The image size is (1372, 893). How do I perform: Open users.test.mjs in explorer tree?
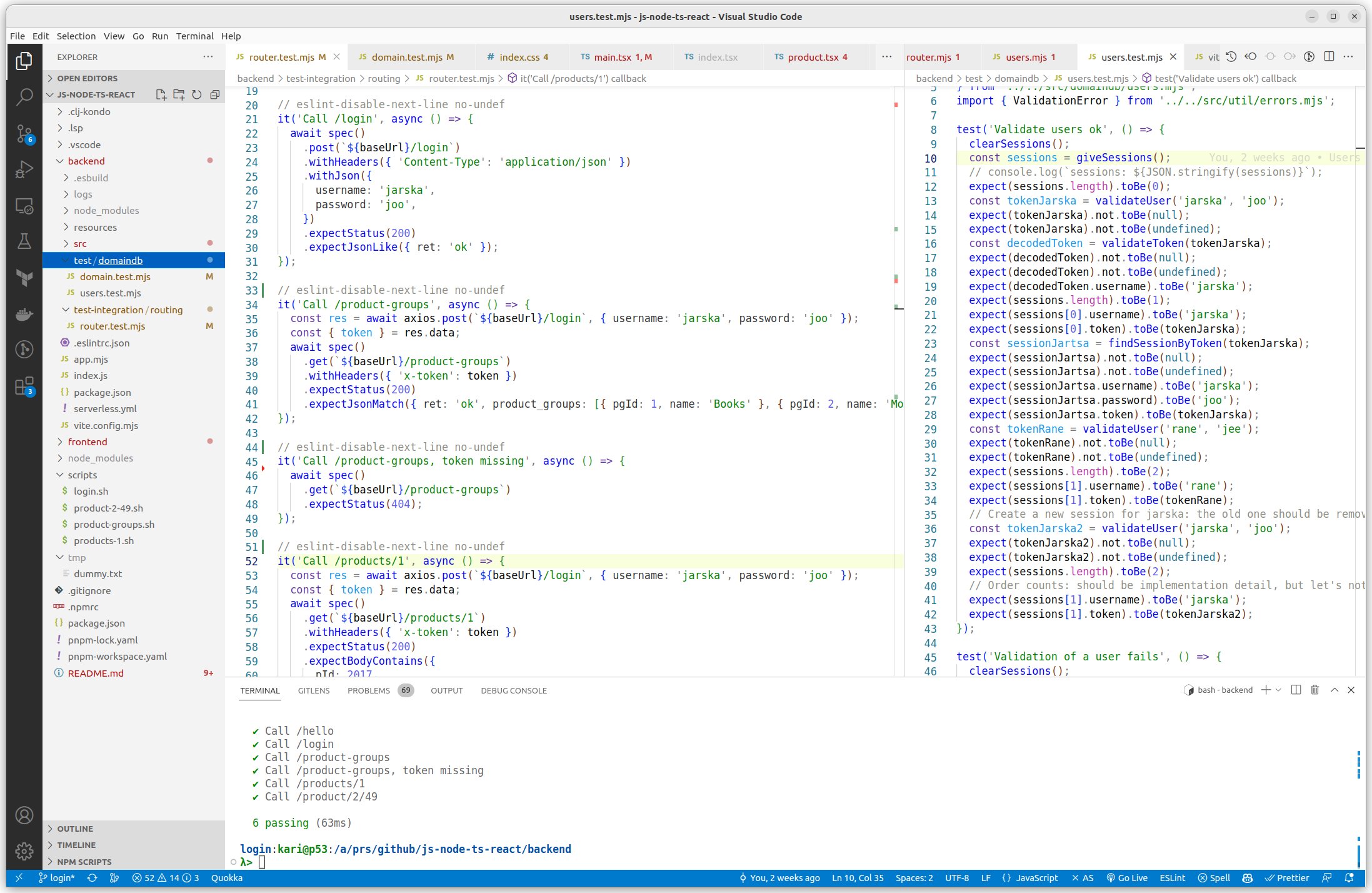pyautogui.click(x=134, y=293)
